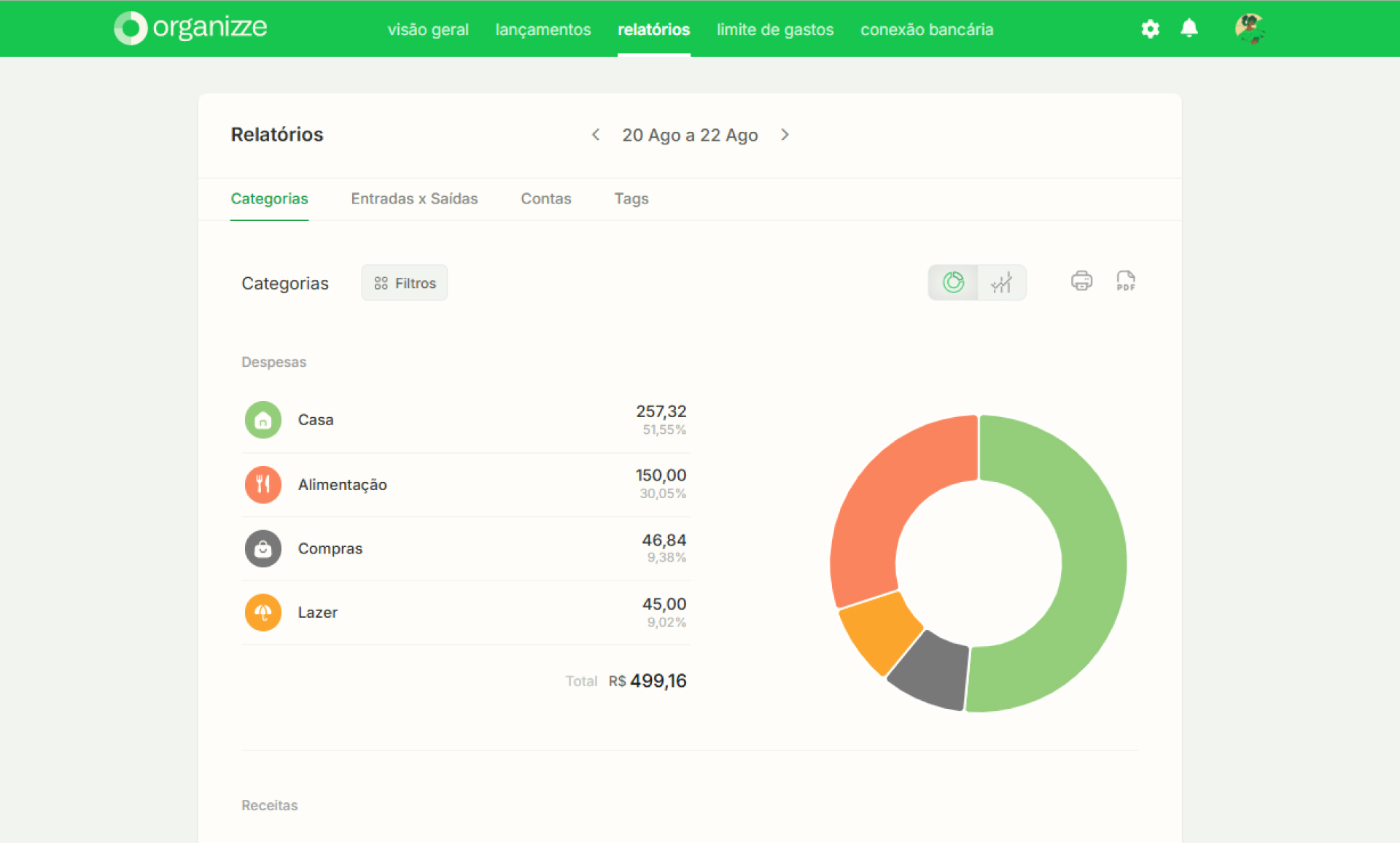Image resolution: width=1400 pixels, height=843 pixels.
Task: Export report as PDF icon
Action: 1126,281
